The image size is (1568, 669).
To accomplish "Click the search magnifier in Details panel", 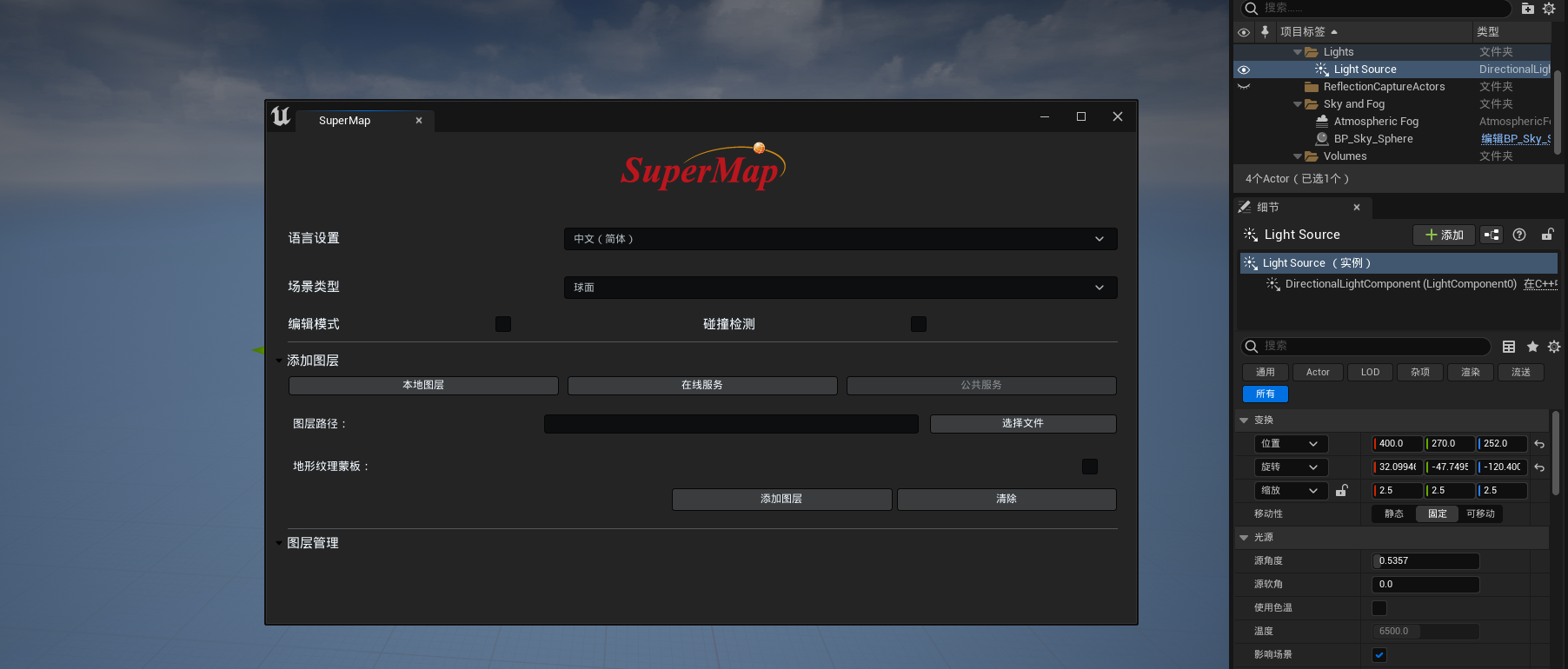I will [x=1252, y=347].
